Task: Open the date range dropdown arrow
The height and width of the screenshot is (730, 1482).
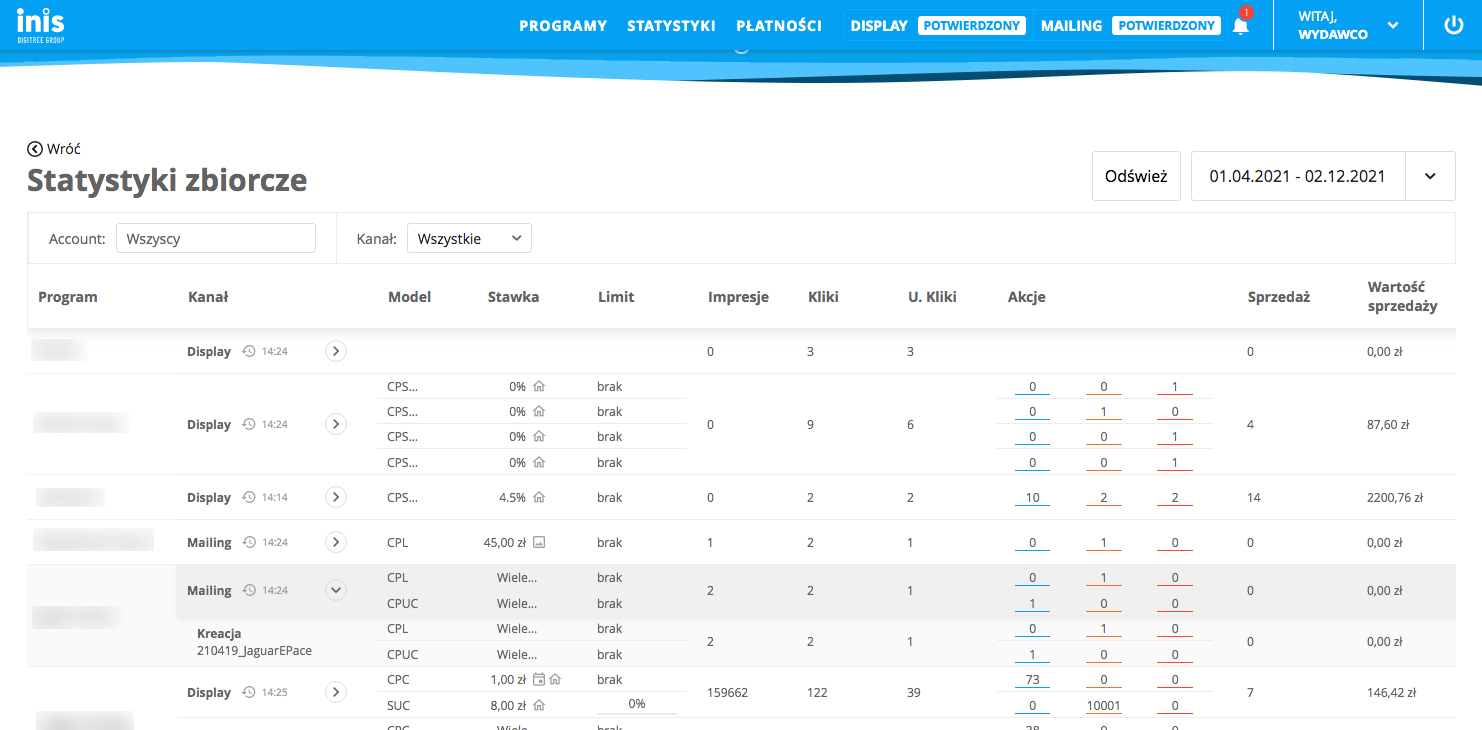Action: coord(1430,176)
